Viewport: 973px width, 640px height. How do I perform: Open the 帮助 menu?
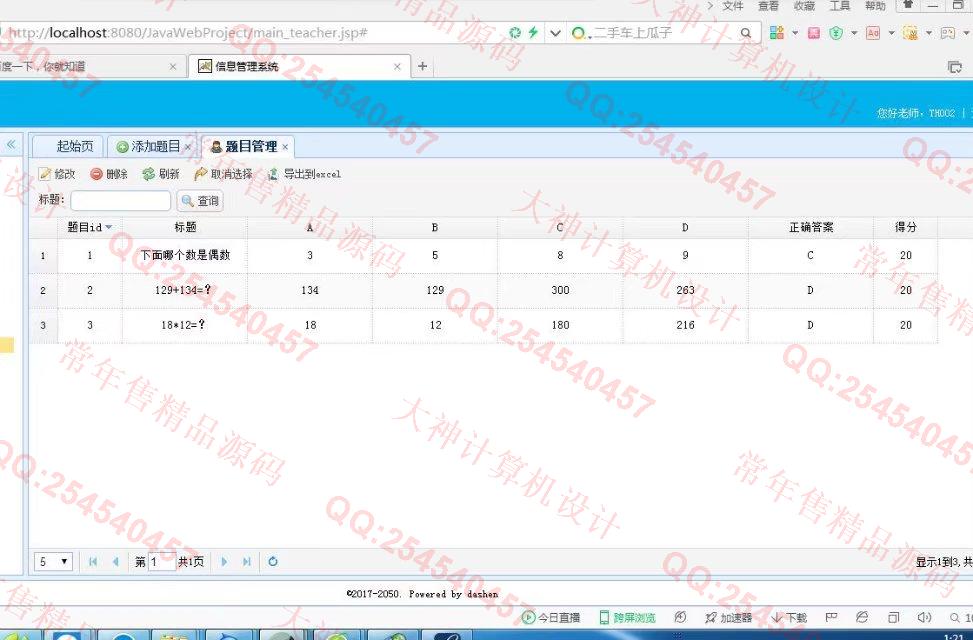pos(876,6)
